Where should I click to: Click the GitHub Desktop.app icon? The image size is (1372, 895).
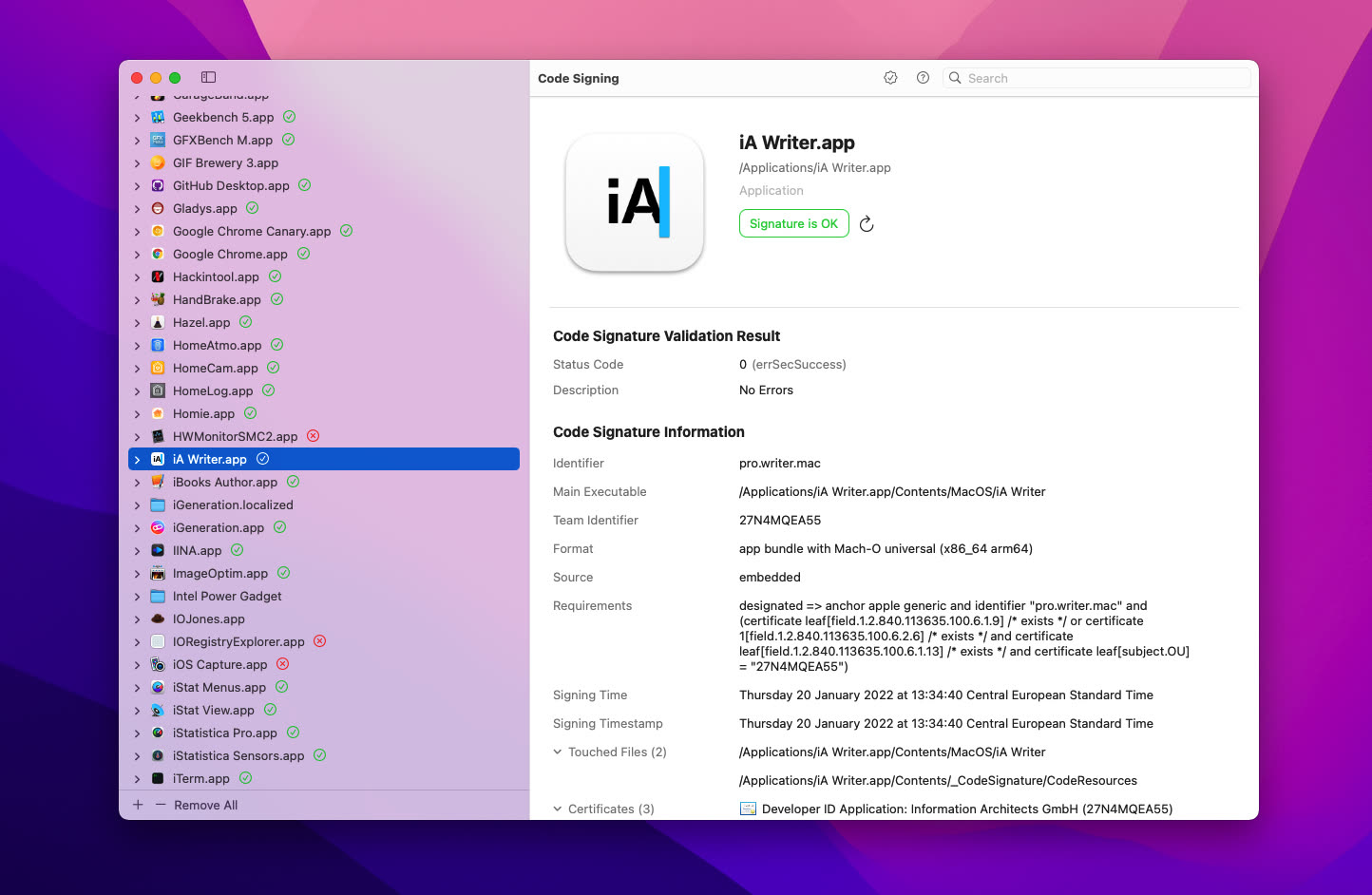(158, 185)
